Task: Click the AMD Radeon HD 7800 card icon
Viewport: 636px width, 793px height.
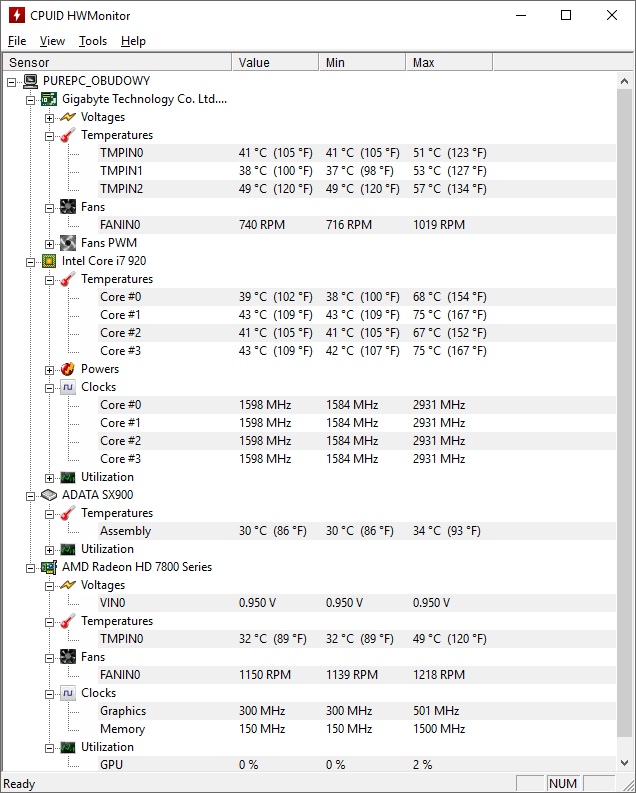Action: (x=48, y=567)
